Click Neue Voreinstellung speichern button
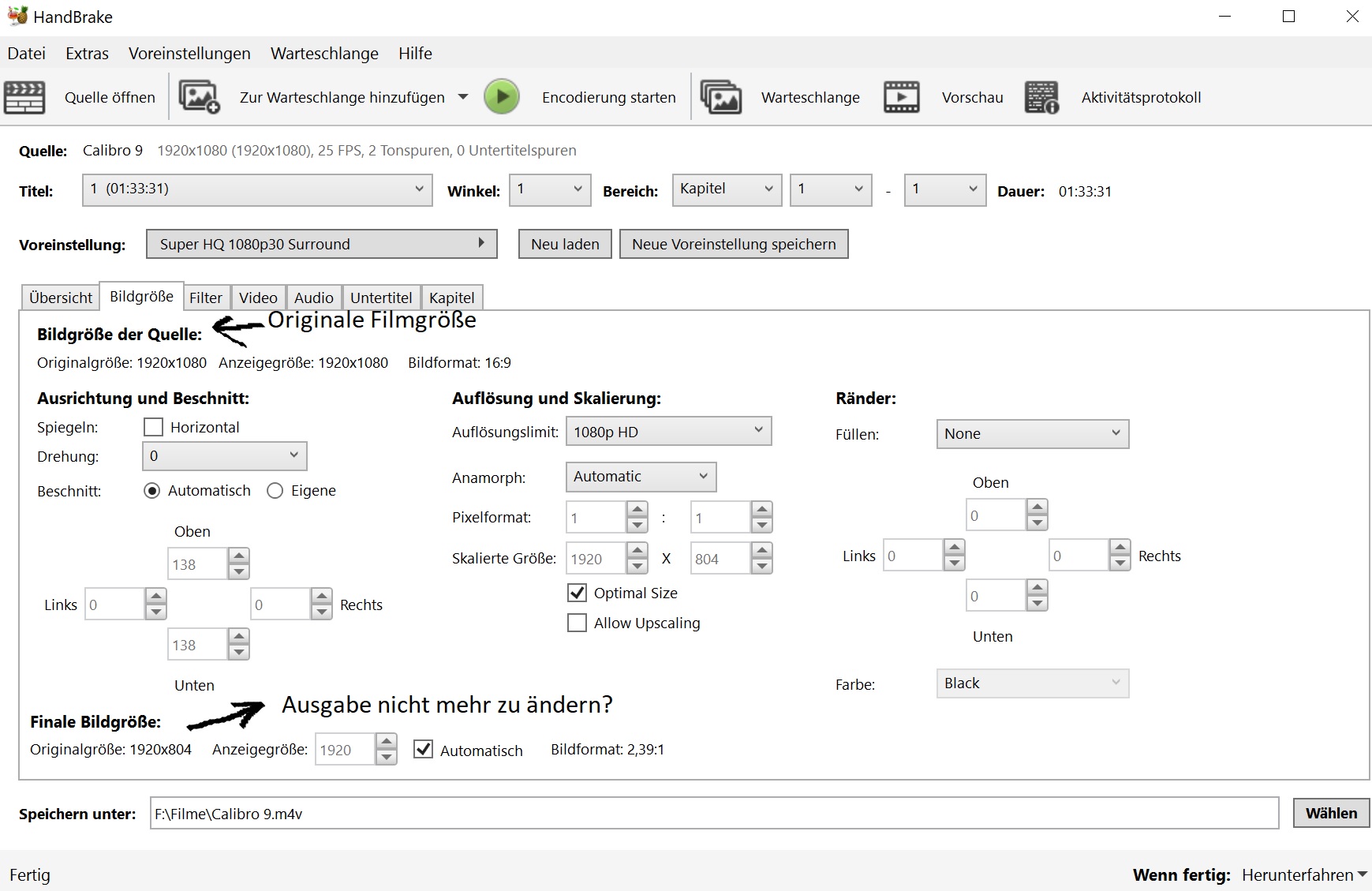 tap(734, 244)
